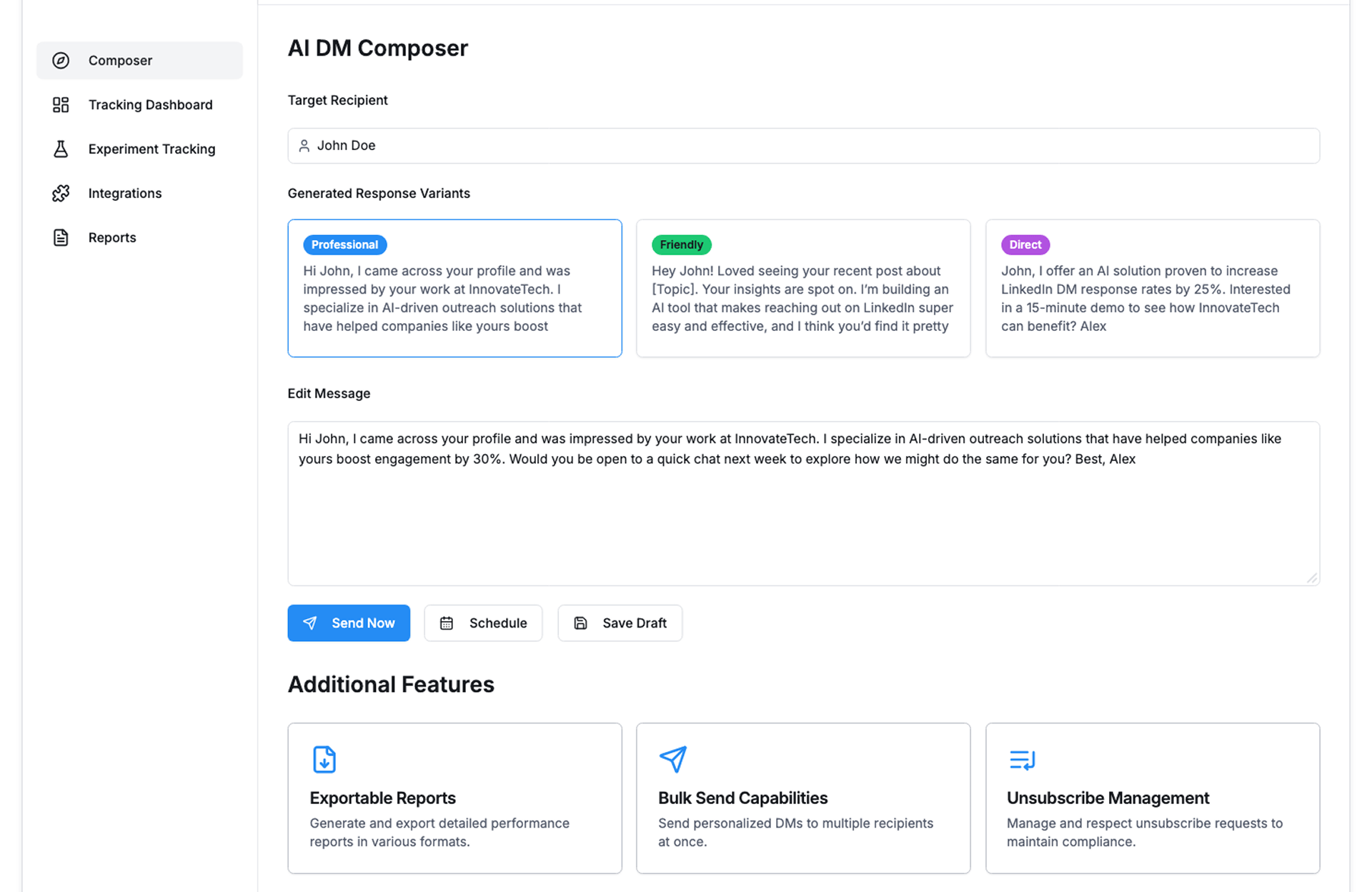The width and height of the screenshot is (1372, 892).
Task: Open the Tracking Dashboard menu item
Action: coord(150,105)
